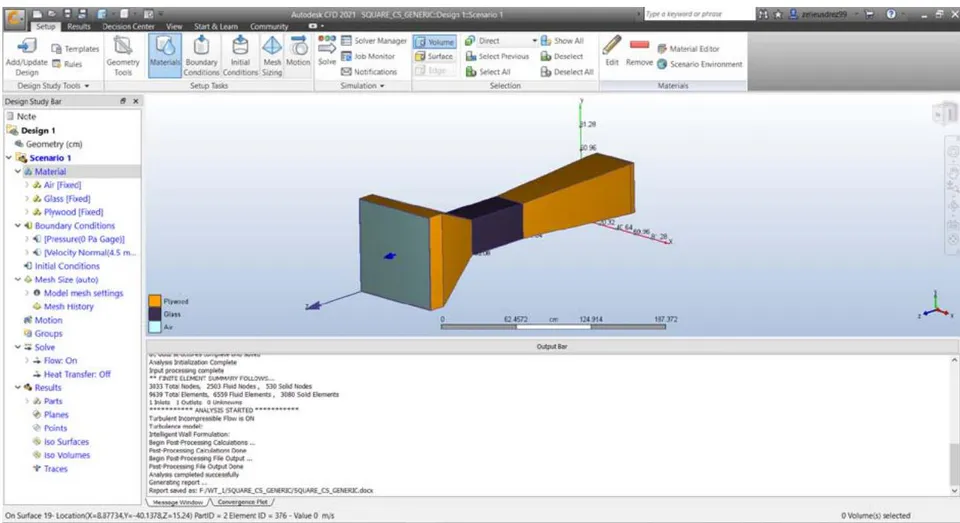960x523 pixels.
Task: Click the Output Bar vertical scrollbar
Action: pos(954,425)
